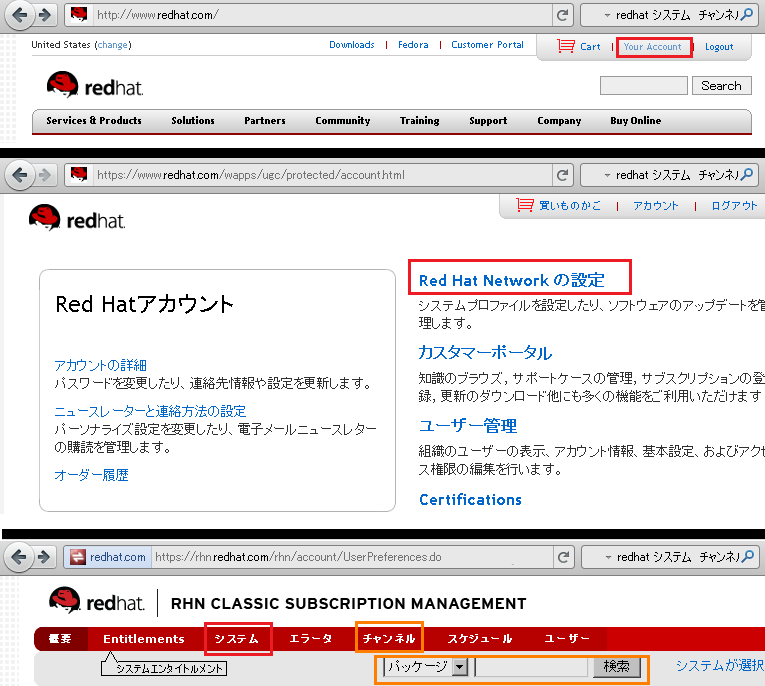Select the エラータ tab
The width and height of the screenshot is (765, 686).
pyautogui.click(x=311, y=639)
